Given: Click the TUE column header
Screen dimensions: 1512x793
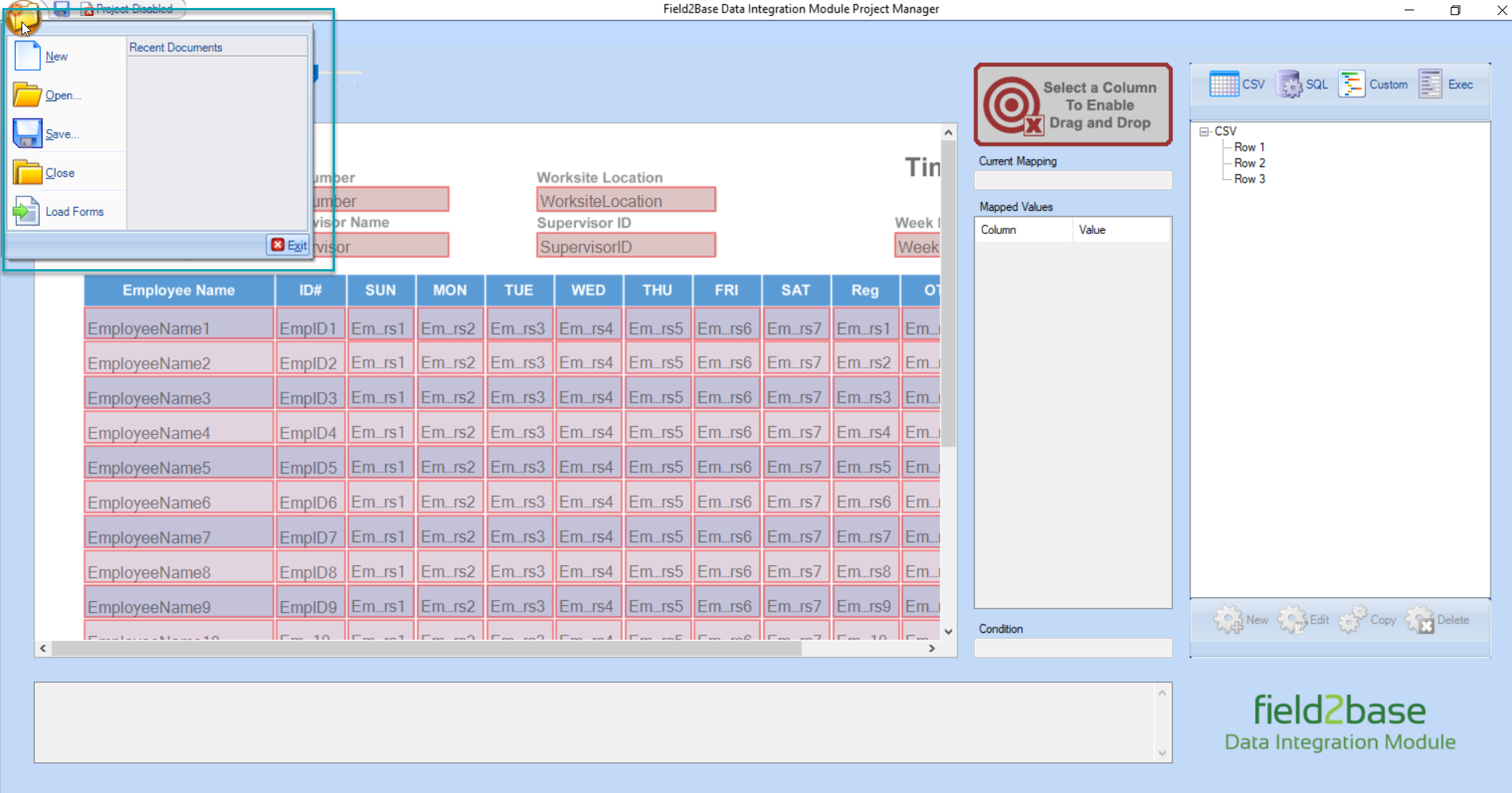Looking at the screenshot, I should [x=519, y=291].
